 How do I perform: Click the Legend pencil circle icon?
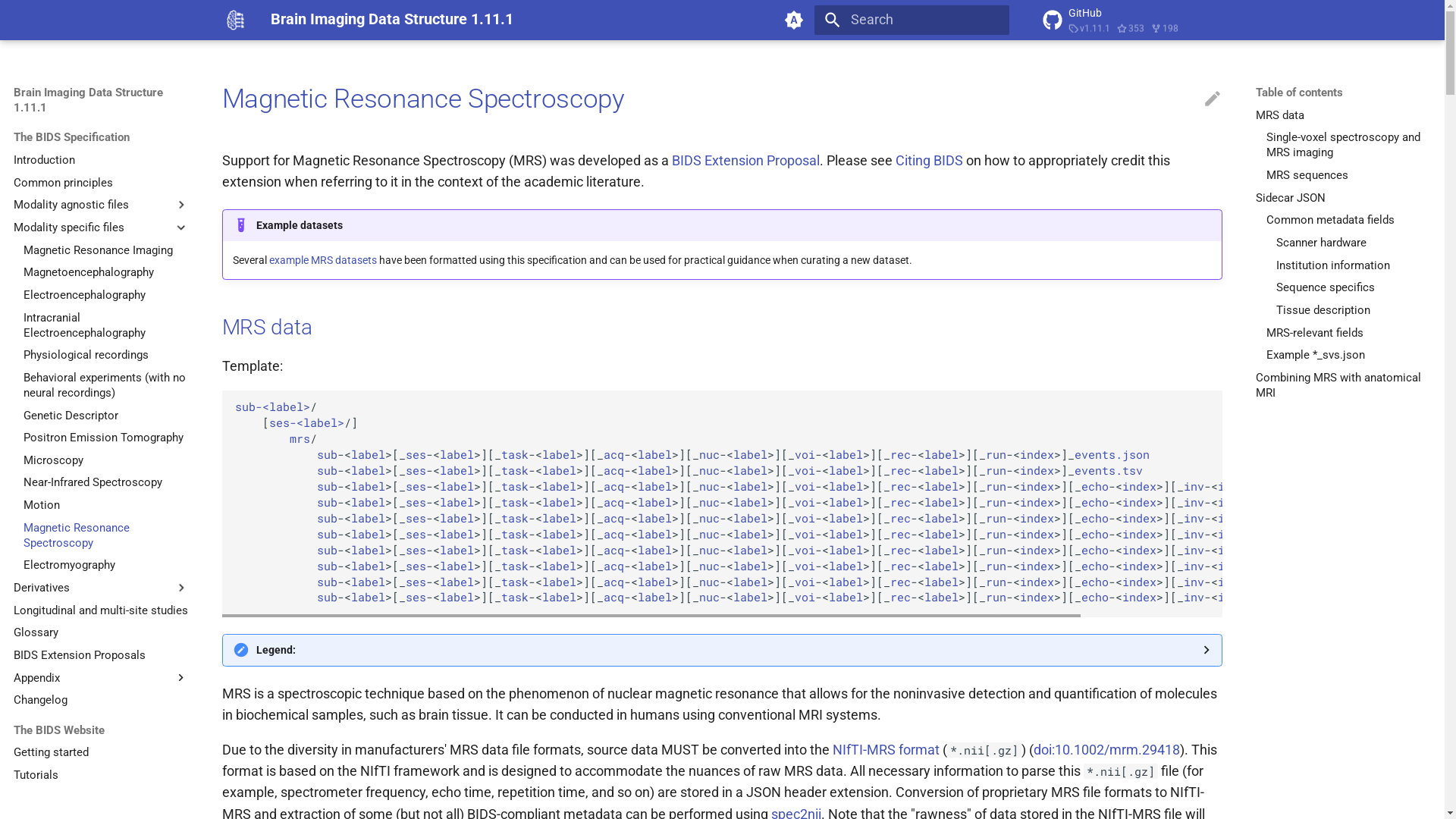[241, 650]
